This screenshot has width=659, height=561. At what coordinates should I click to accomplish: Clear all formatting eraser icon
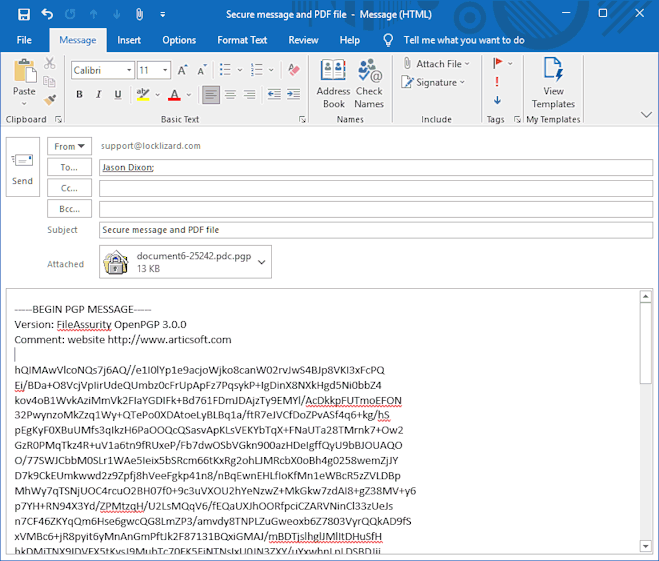(x=294, y=70)
